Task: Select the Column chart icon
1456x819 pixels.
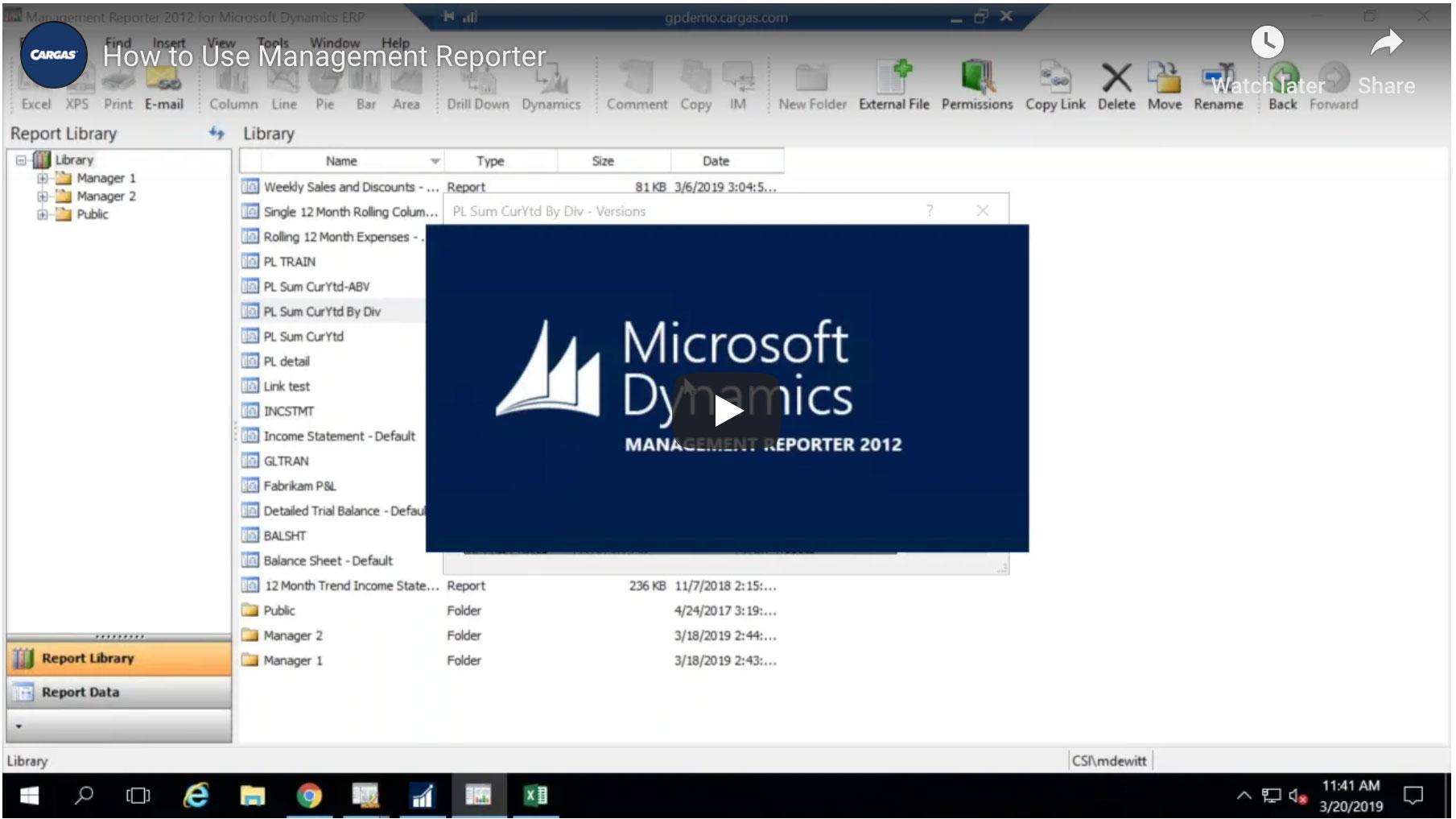Action: [233, 87]
